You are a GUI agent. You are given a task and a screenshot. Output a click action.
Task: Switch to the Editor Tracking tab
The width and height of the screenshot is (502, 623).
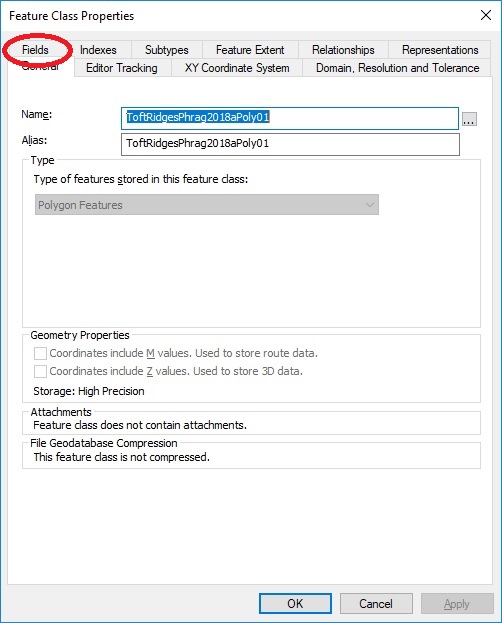tap(122, 68)
